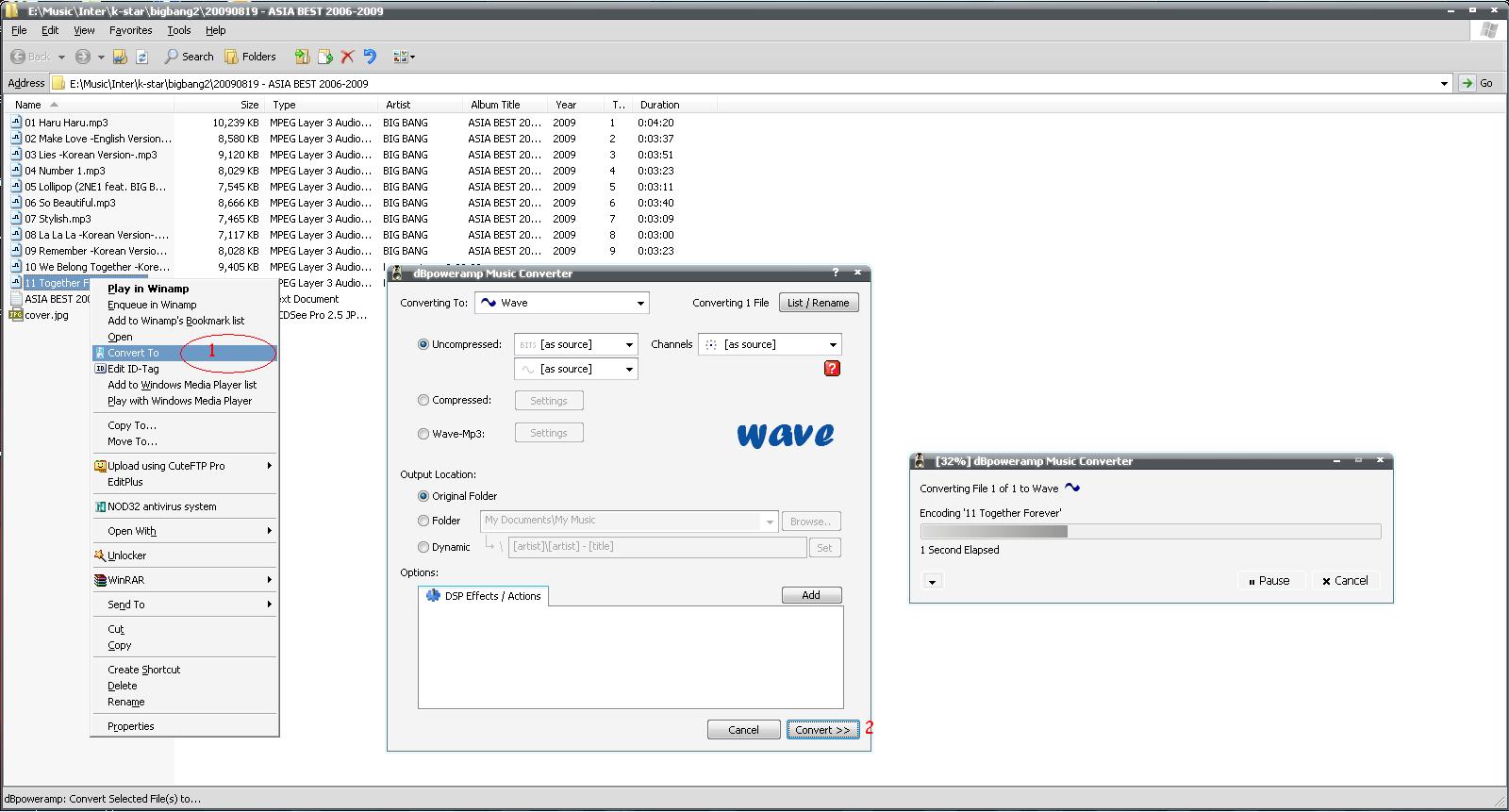Viewport: 1509px width, 812px height.
Task: Select the Compressed radio option
Action: 423,400
